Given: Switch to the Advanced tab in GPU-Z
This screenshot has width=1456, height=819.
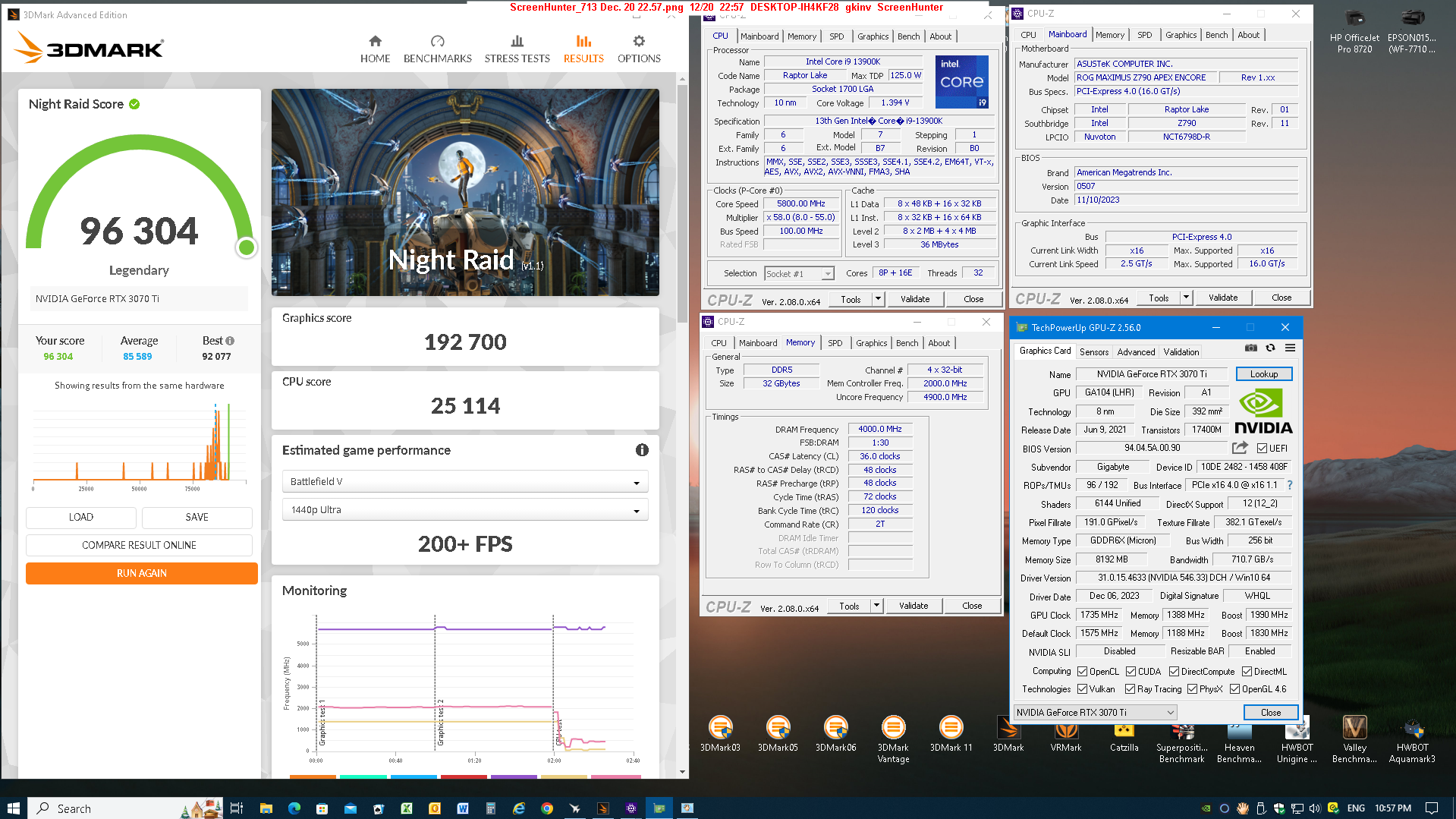Looking at the screenshot, I should click(x=1136, y=351).
